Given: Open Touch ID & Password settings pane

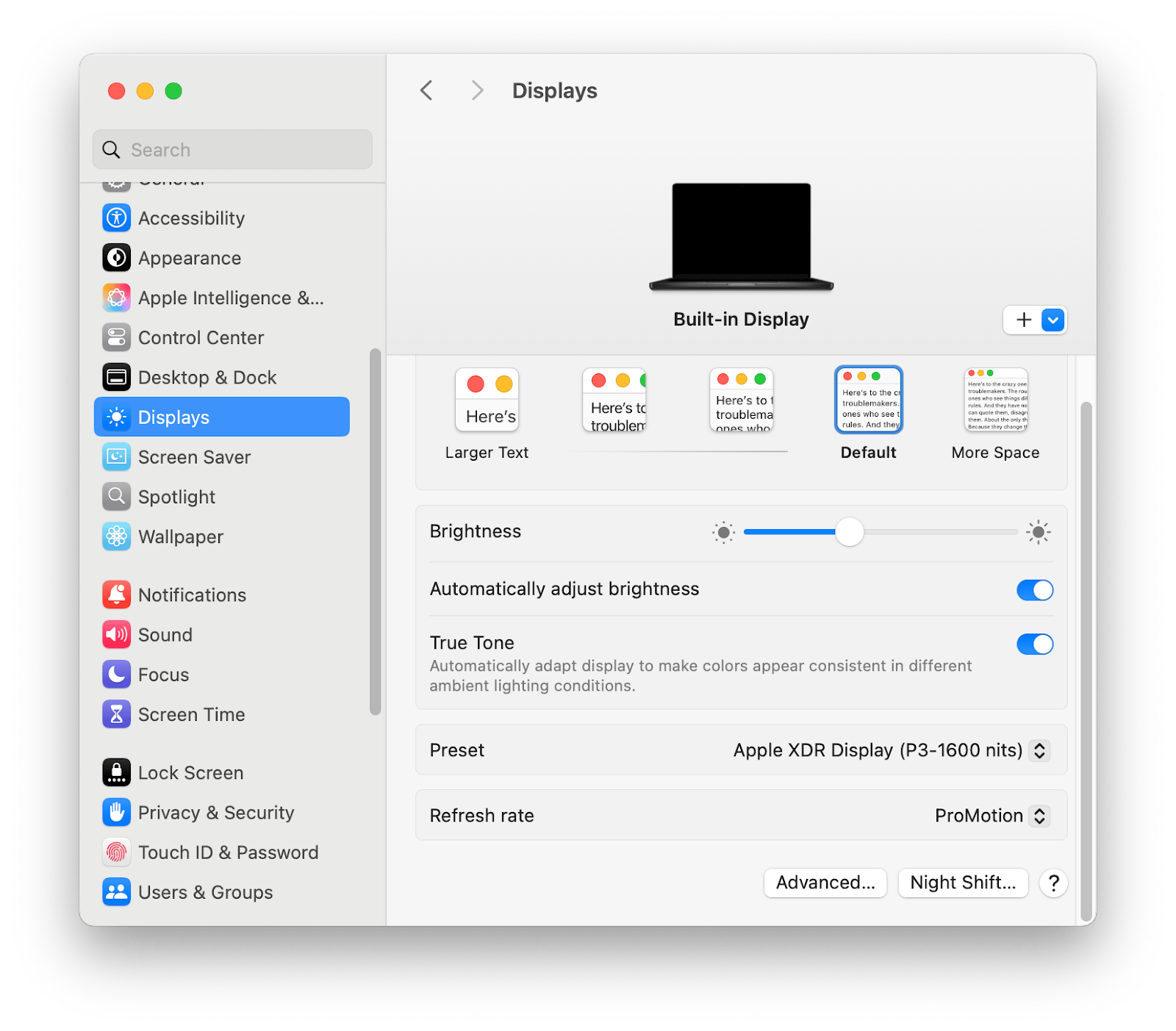Looking at the screenshot, I should (222, 852).
